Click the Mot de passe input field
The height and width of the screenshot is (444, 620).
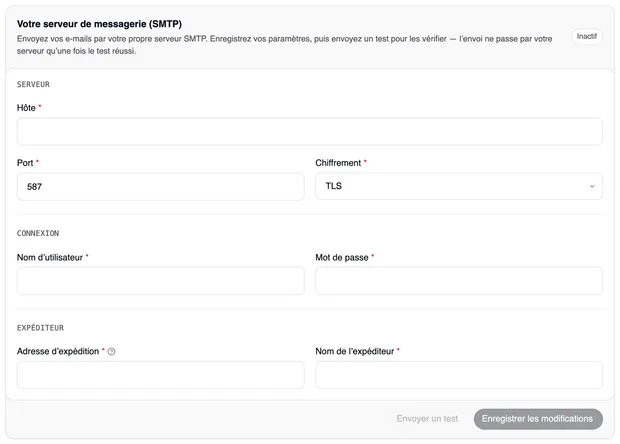click(x=459, y=281)
